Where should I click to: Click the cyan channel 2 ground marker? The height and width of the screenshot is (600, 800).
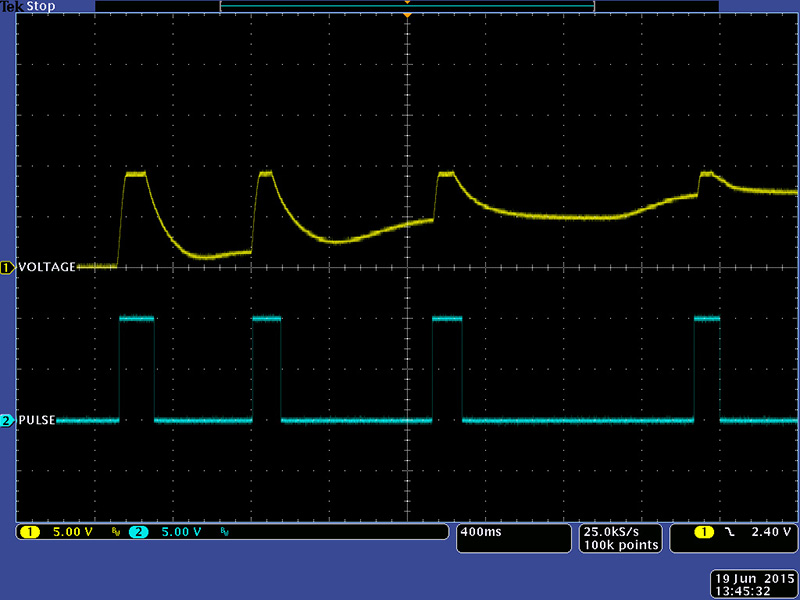click(7, 421)
